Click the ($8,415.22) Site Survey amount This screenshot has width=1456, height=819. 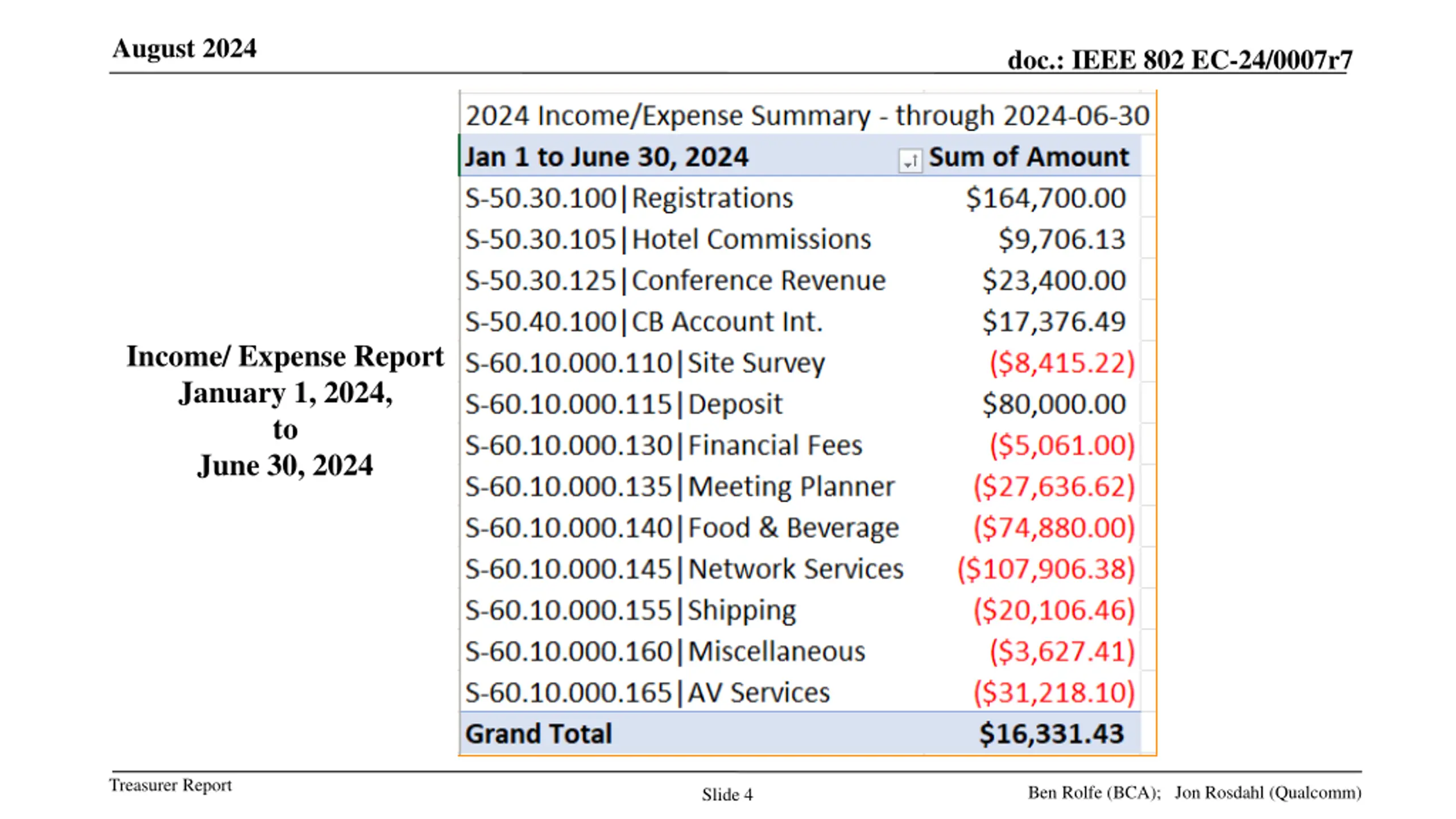(1062, 363)
